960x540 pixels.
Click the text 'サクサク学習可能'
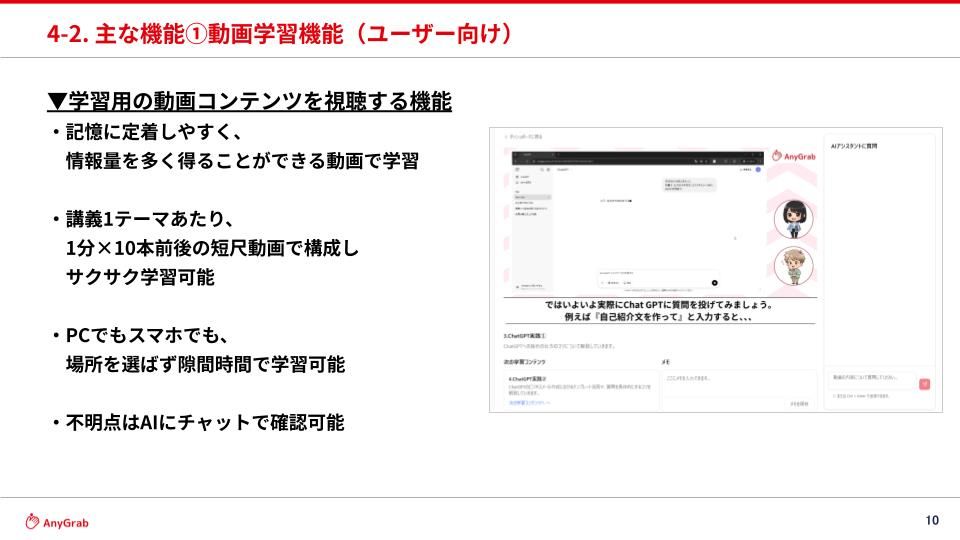(x=140, y=277)
